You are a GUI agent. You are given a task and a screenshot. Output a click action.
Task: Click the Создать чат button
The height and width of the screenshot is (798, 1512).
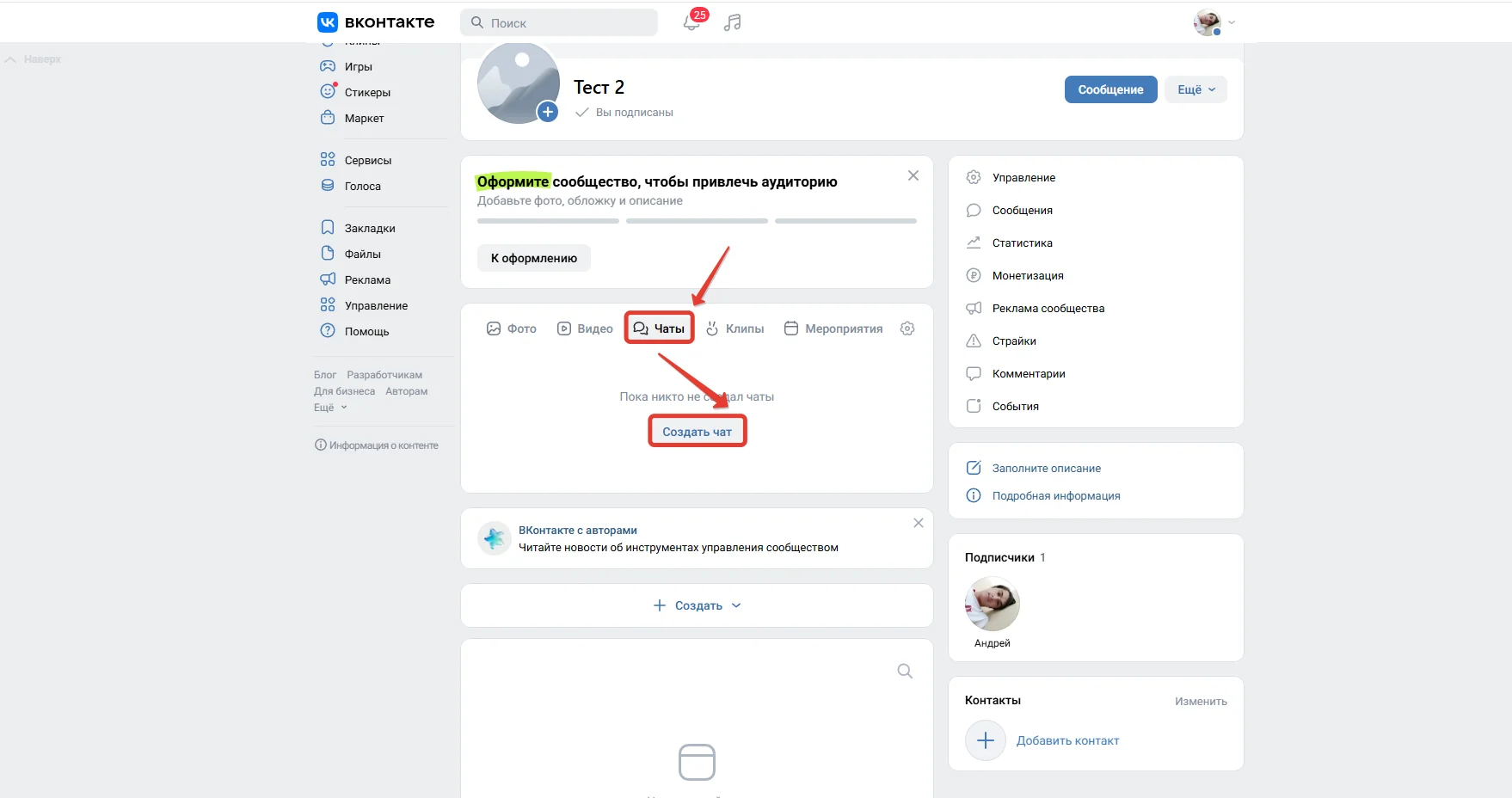tap(698, 432)
